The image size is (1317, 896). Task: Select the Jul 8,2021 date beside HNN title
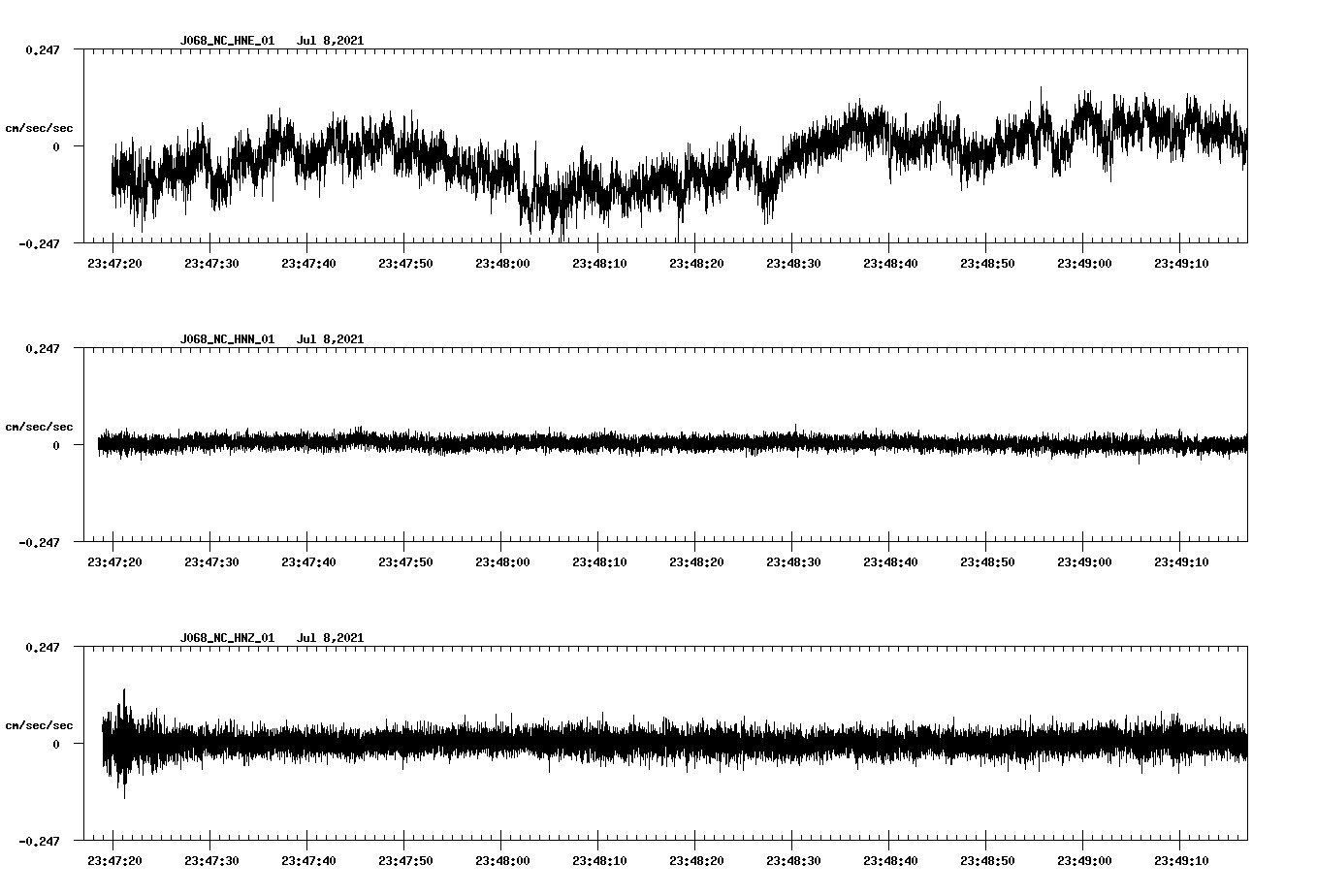pos(330,339)
